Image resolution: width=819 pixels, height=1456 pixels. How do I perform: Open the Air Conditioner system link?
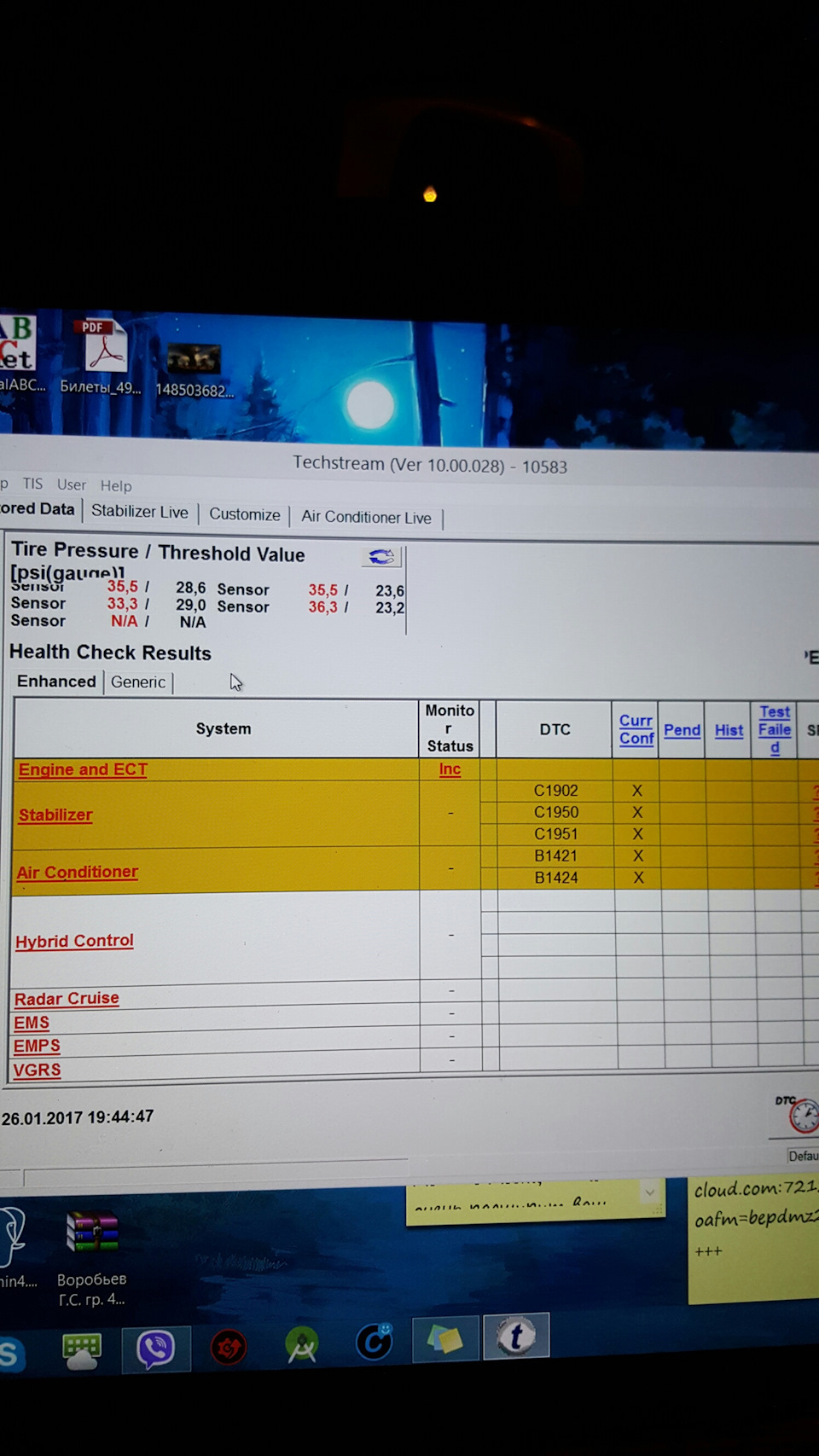tap(77, 872)
